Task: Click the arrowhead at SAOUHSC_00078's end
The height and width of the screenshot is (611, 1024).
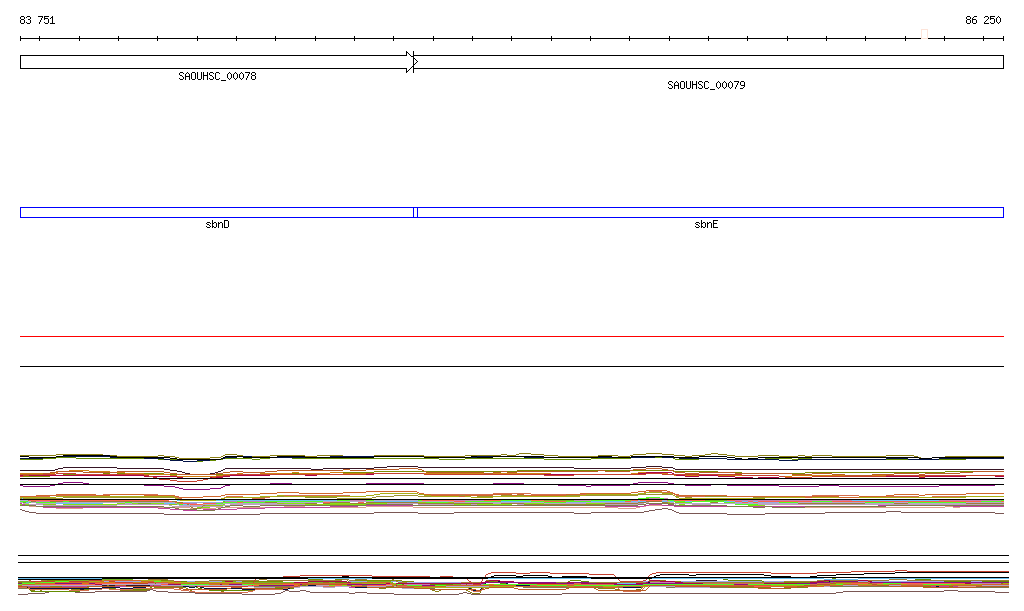Action: pos(411,62)
